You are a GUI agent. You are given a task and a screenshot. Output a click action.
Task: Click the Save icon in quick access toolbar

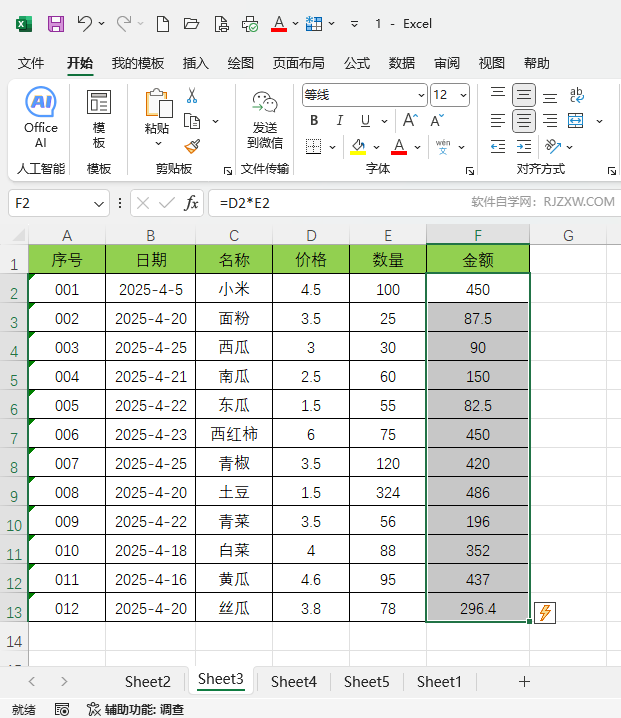pos(56,23)
